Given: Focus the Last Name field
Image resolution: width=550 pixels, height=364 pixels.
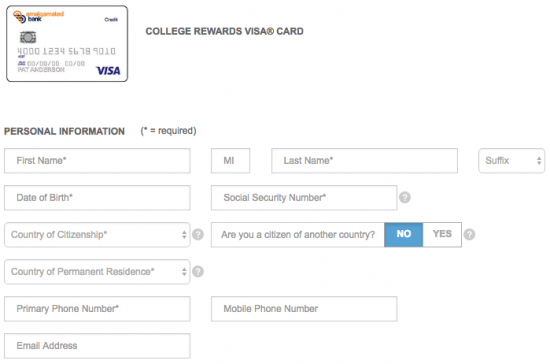Looking at the screenshot, I should coord(364,161).
